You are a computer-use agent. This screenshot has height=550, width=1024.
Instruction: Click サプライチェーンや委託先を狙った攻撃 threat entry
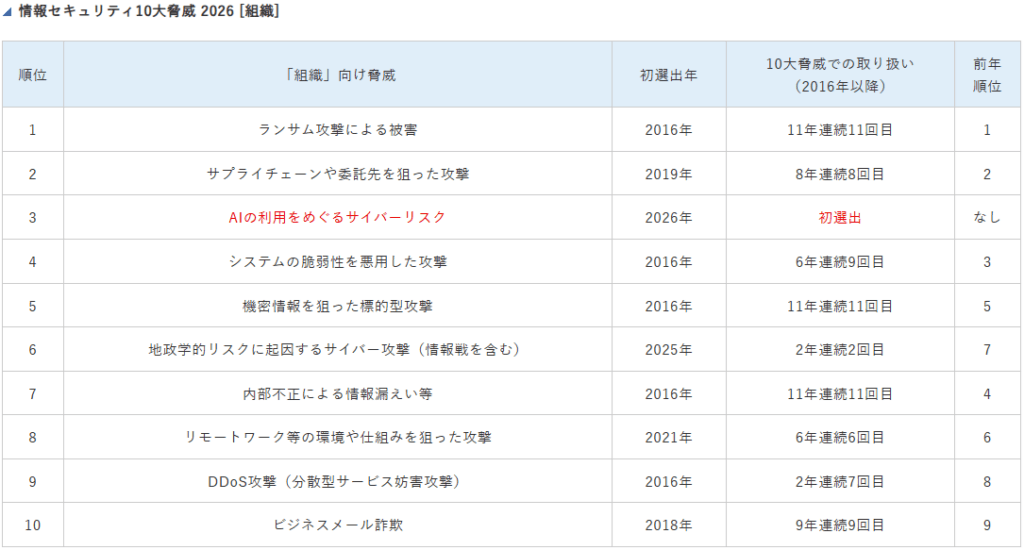[338, 173]
